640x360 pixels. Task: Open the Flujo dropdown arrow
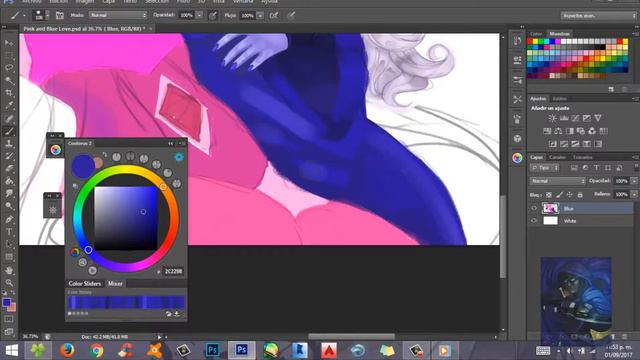(x=260, y=16)
